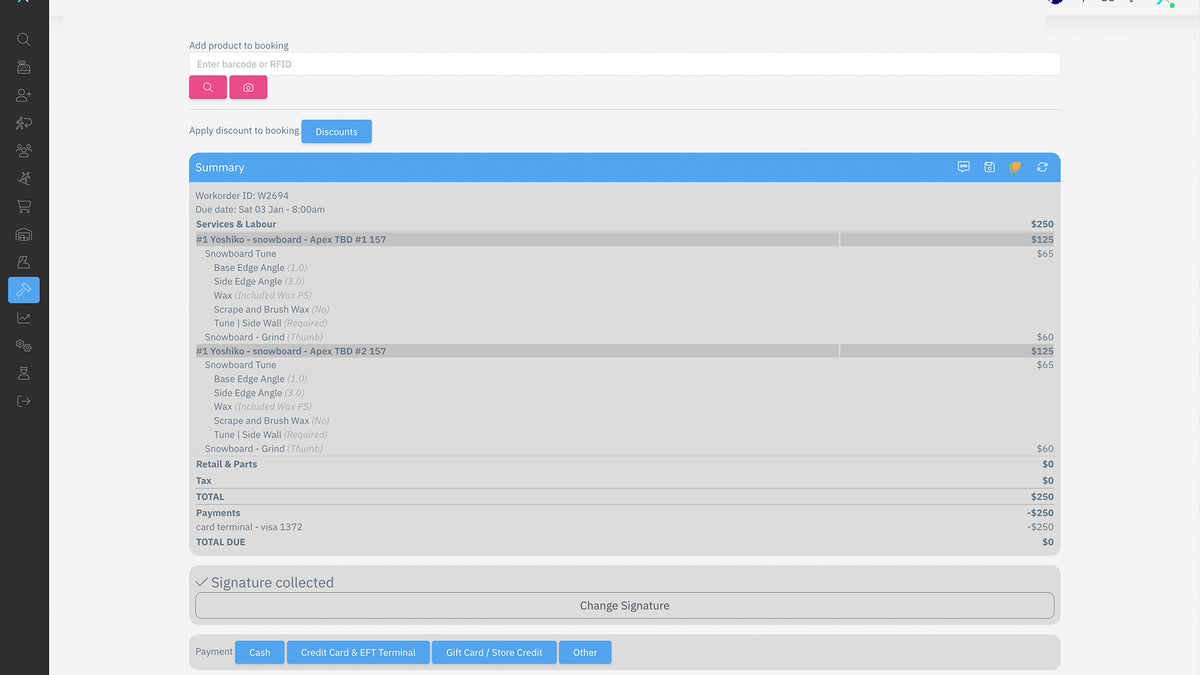Image resolution: width=1200 pixels, height=675 pixels.
Task: Click the save disk icon in Summary header
Action: [989, 167]
